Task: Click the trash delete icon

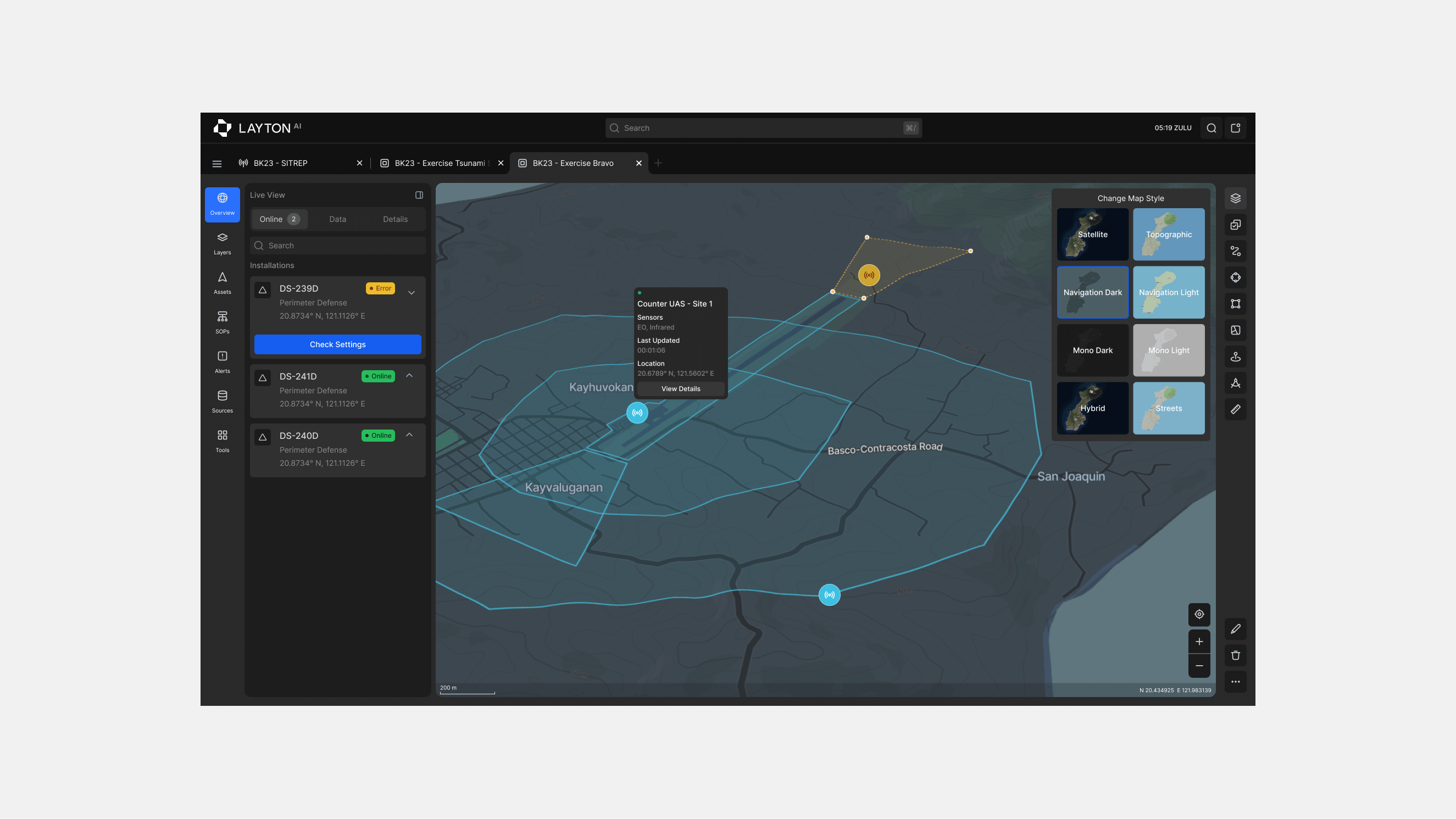Action: [1236, 656]
